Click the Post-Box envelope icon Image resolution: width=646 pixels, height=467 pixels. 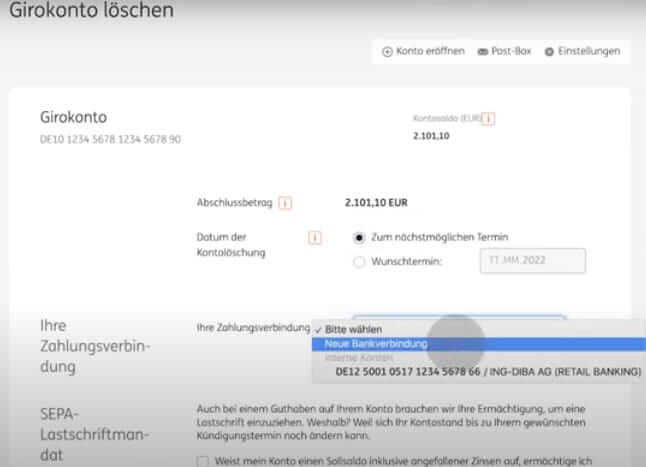coord(483,51)
